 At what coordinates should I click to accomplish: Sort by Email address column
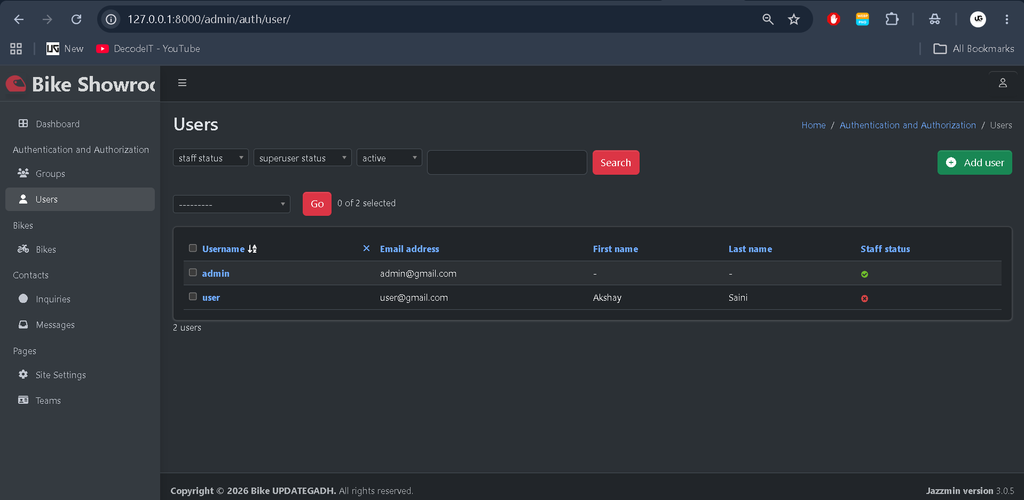[409, 249]
